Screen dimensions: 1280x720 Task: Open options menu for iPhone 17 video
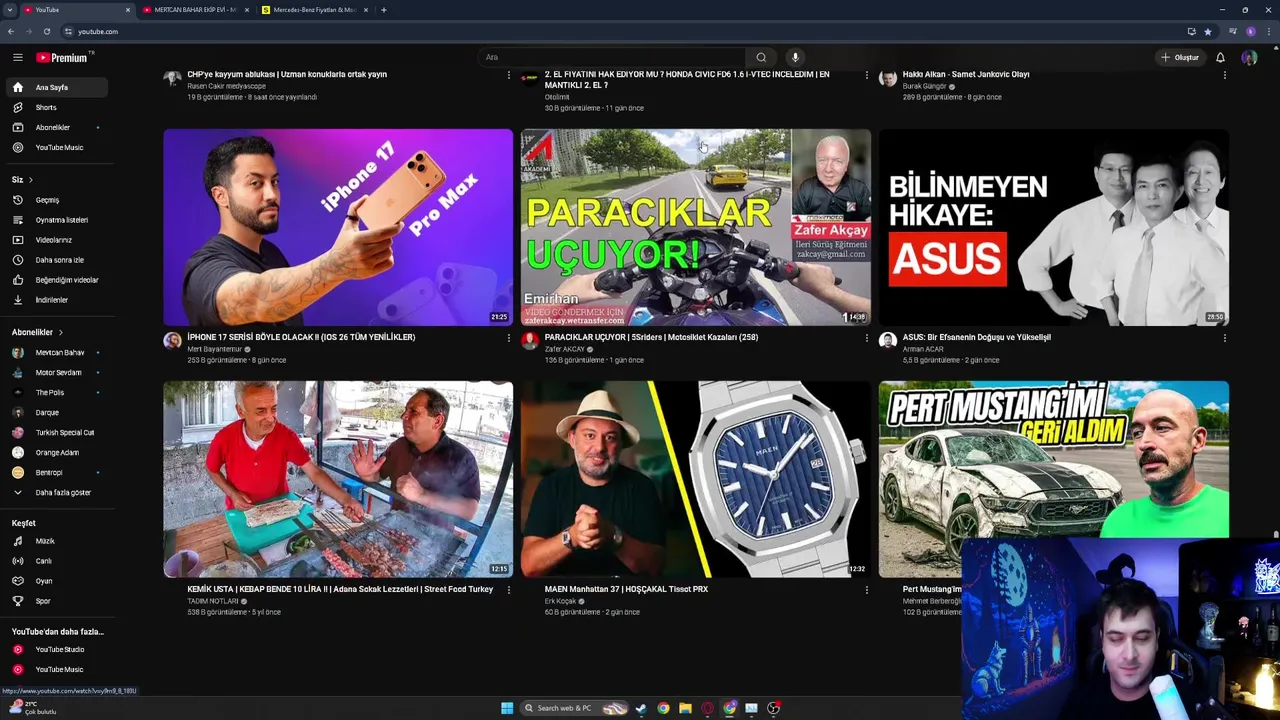pos(508,338)
